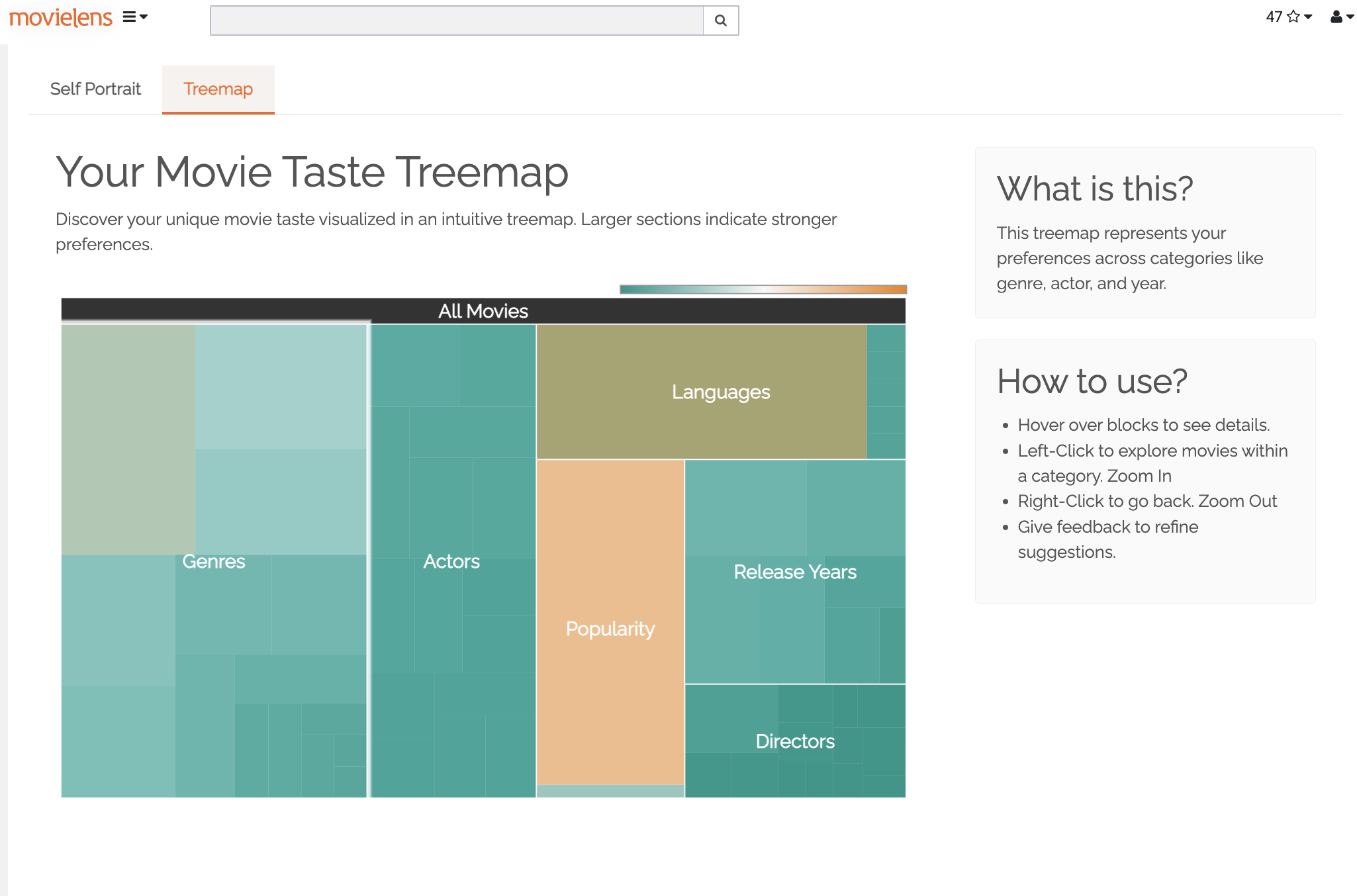The height and width of the screenshot is (896, 1357).
Task: Expand the account dropdown caret
Action: (1350, 17)
